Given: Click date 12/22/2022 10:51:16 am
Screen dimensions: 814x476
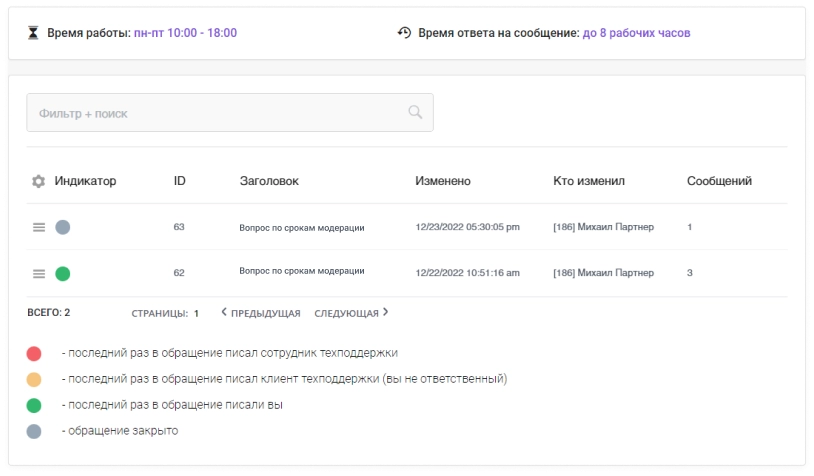Looking at the screenshot, I should click(x=467, y=273).
